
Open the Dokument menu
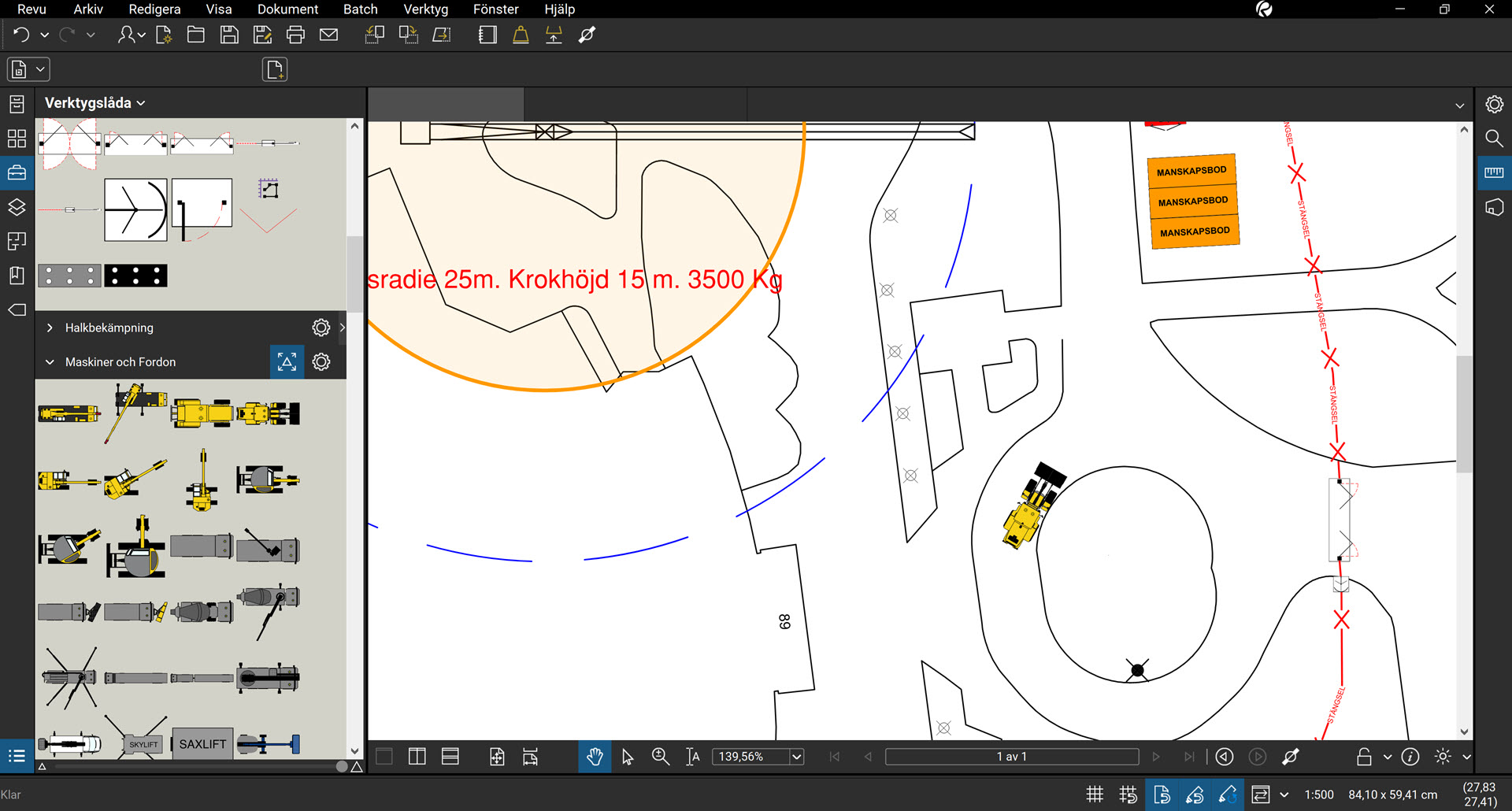[x=287, y=9]
